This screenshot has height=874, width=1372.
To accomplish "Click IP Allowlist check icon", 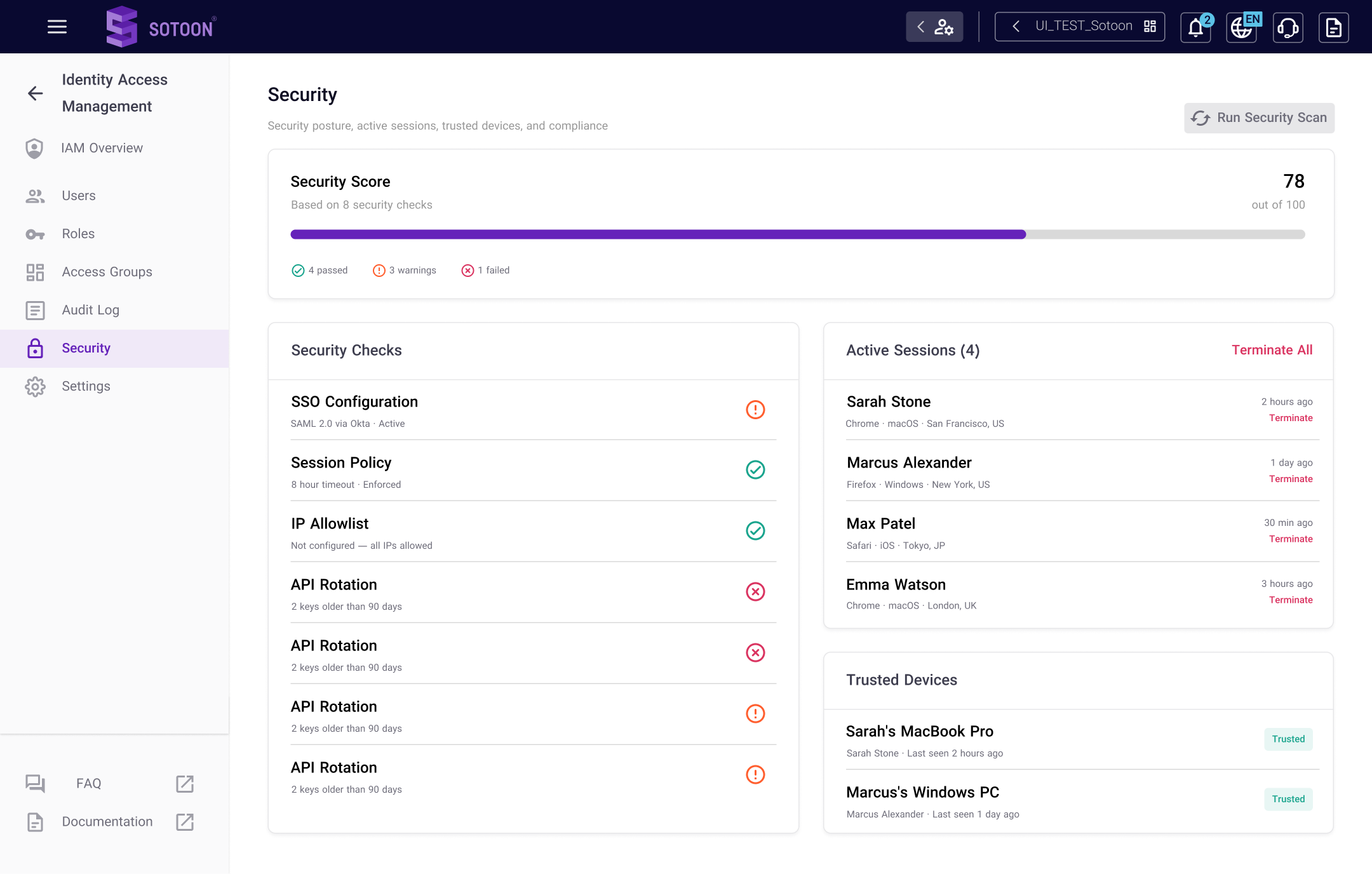I will point(755,531).
